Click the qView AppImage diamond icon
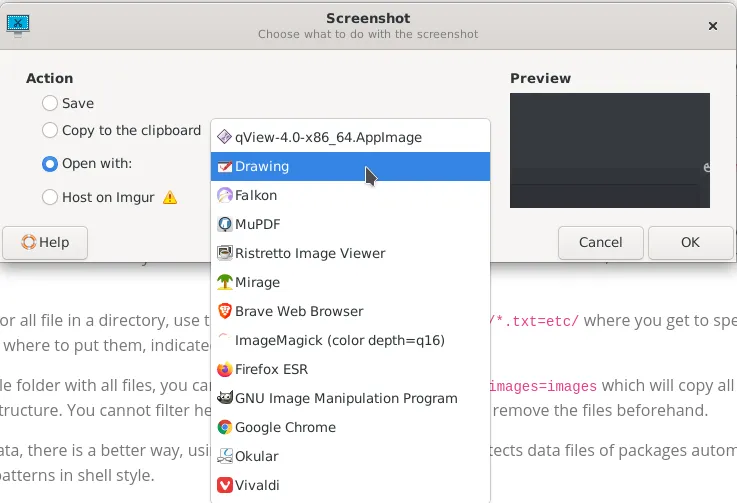 224,137
